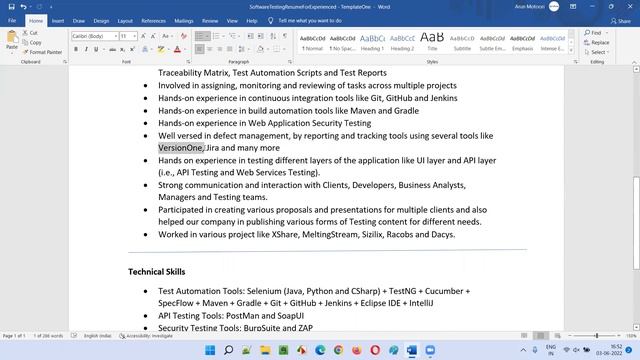Open Microsoft Edge from the taskbar
Viewport: 640px width, 360px height.
320,350
